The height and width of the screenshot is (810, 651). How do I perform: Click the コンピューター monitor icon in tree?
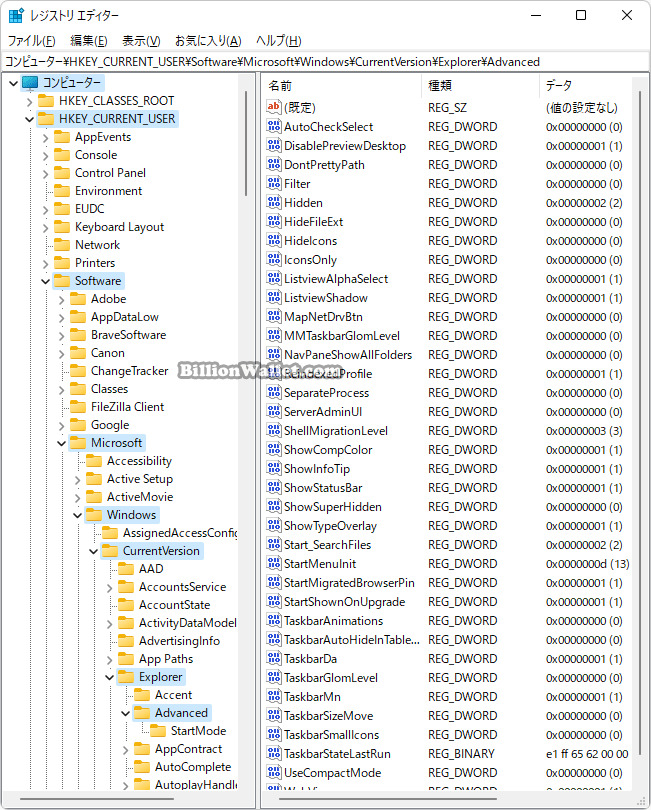coord(30,83)
